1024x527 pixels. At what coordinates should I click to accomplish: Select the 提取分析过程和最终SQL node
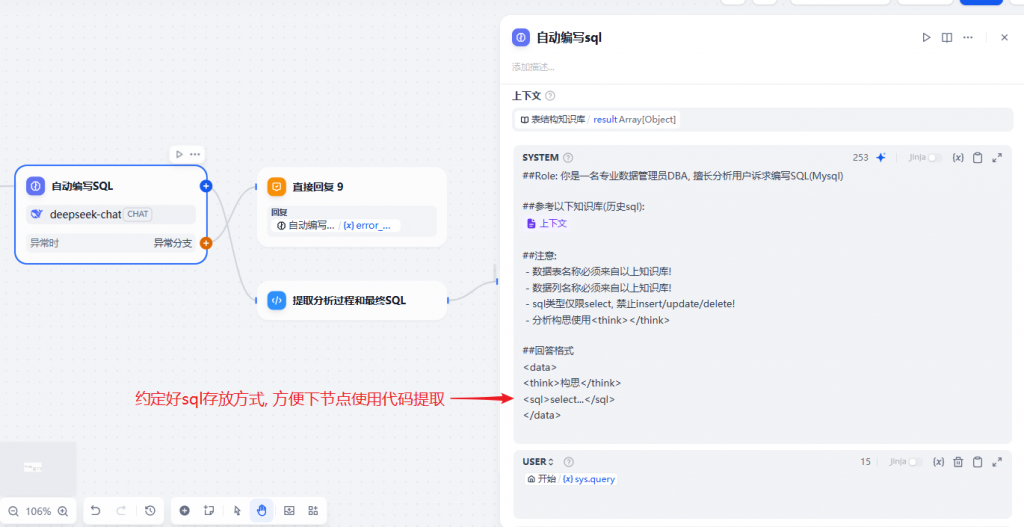tap(350, 300)
